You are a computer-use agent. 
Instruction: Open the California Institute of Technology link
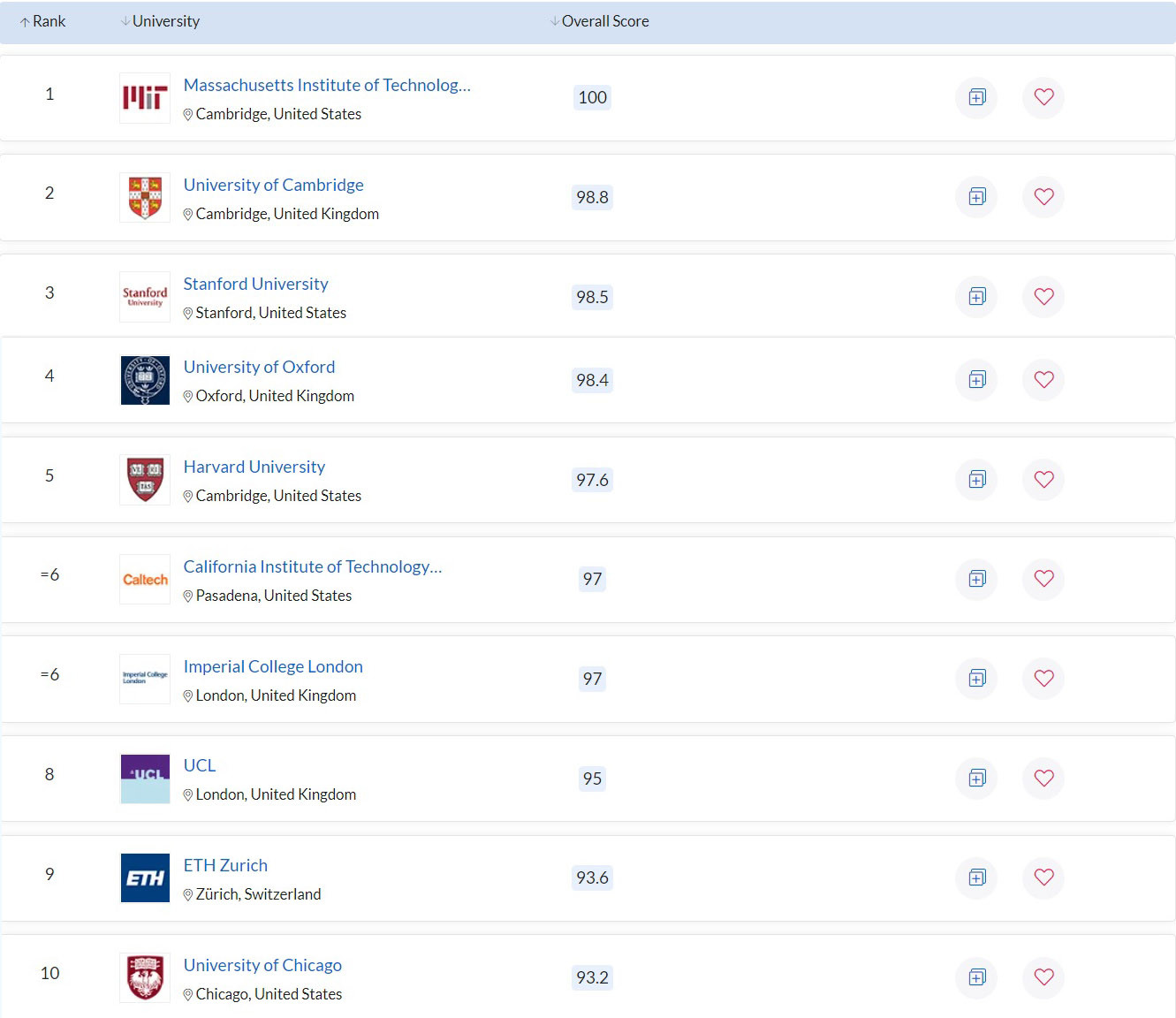(312, 566)
